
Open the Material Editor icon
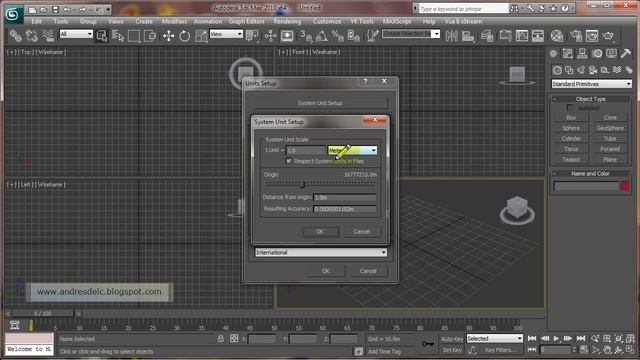pos(557,36)
